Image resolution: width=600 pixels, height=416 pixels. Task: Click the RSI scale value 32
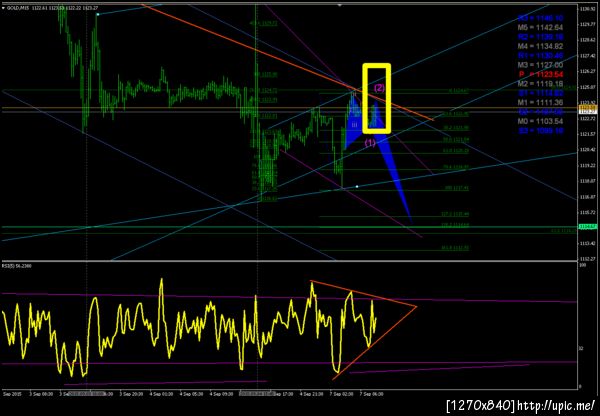point(581,348)
